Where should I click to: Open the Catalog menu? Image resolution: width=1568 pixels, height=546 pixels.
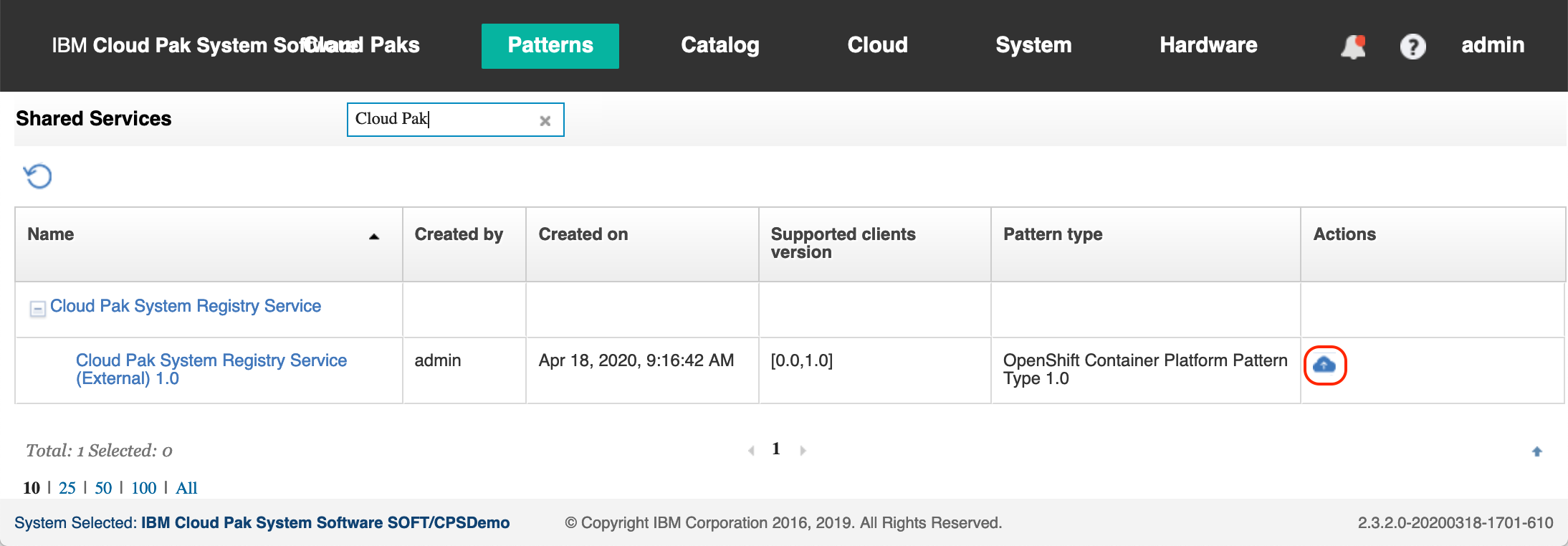(x=720, y=45)
